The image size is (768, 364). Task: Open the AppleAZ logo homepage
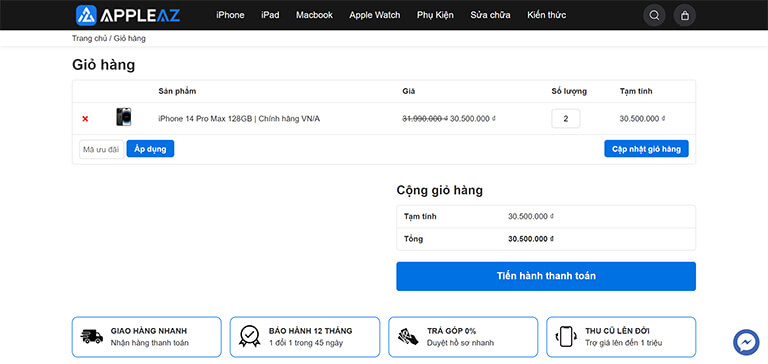click(x=128, y=15)
